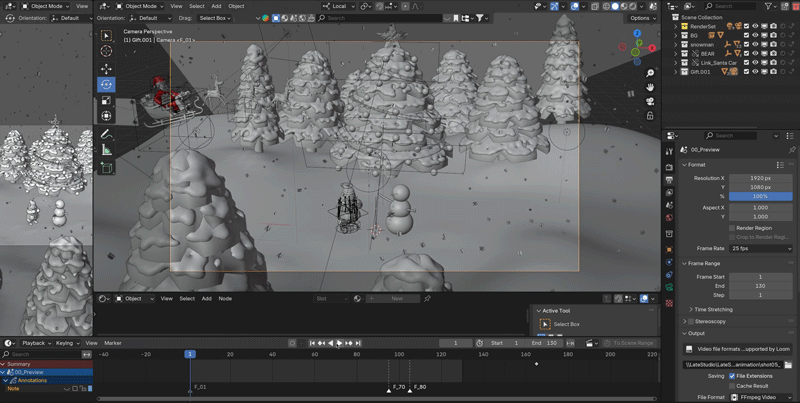This screenshot has height=403, width=800.
Task: Select the active Rotate tool
Action: tap(106, 84)
